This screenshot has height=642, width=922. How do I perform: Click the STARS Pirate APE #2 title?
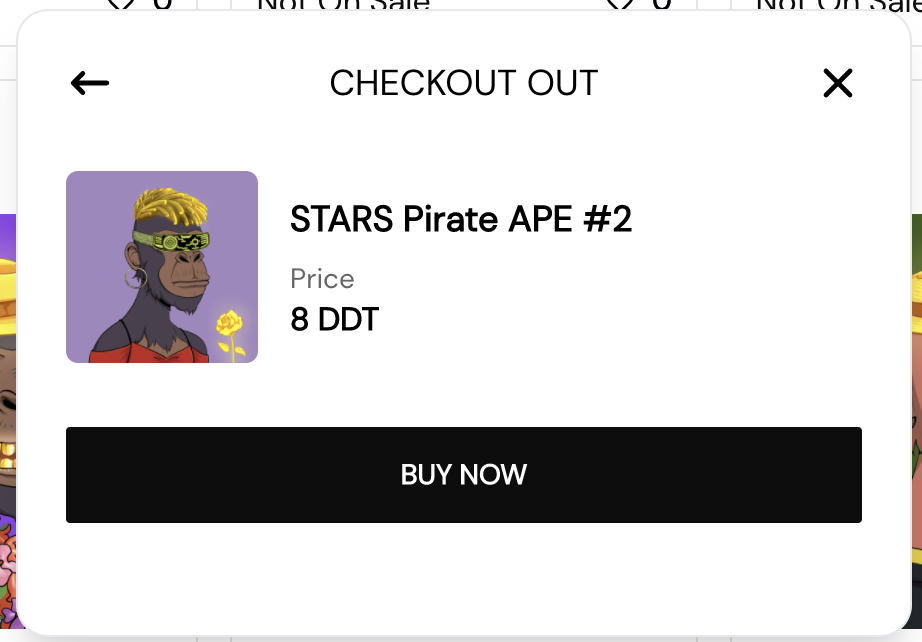click(x=461, y=219)
